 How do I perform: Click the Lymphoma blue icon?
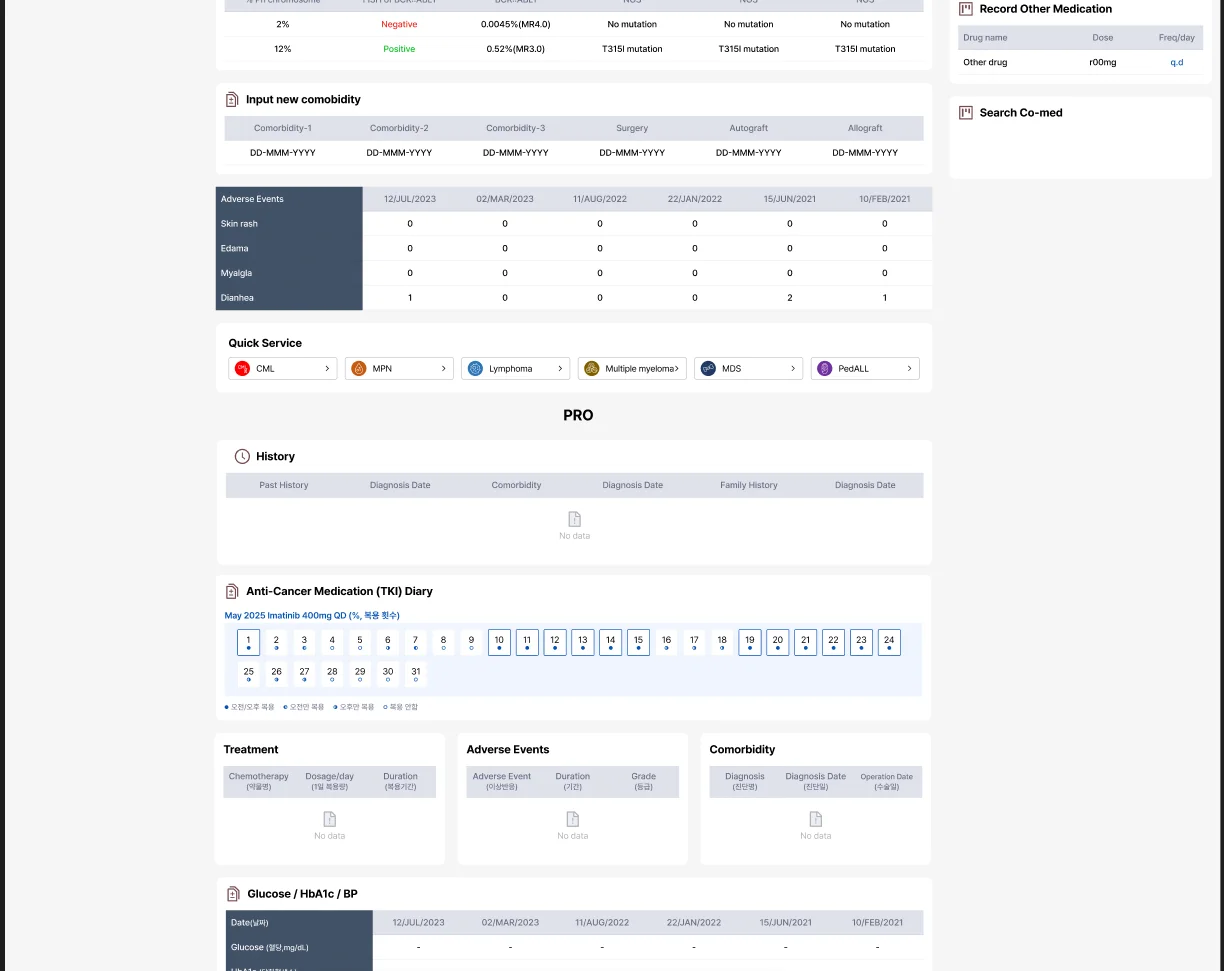(x=475, y=369)
